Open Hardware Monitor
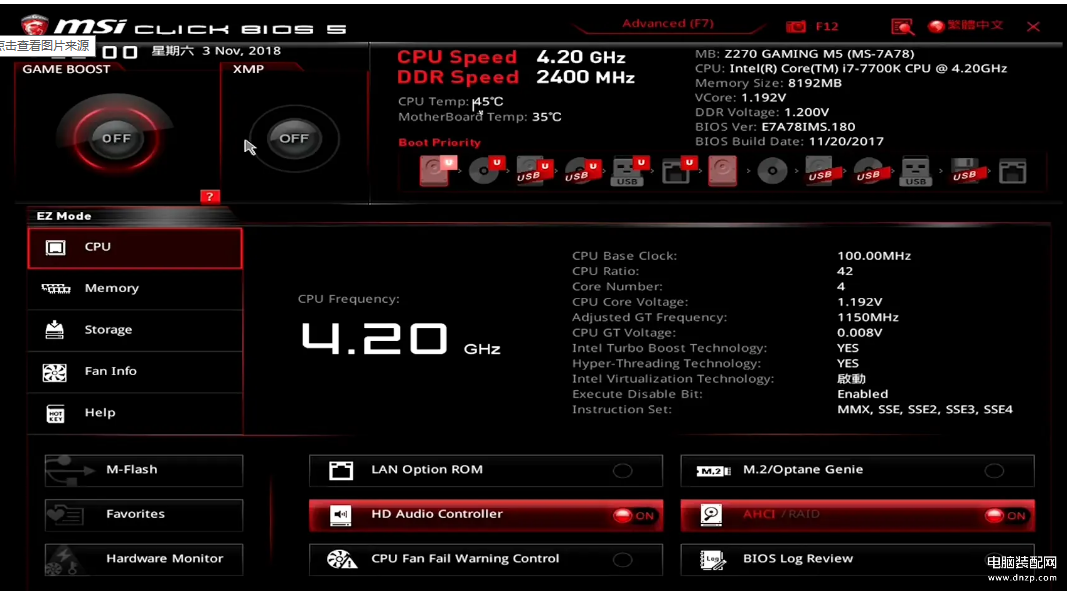The width and height of the screenshot is (1067, 591). (144, 559)
